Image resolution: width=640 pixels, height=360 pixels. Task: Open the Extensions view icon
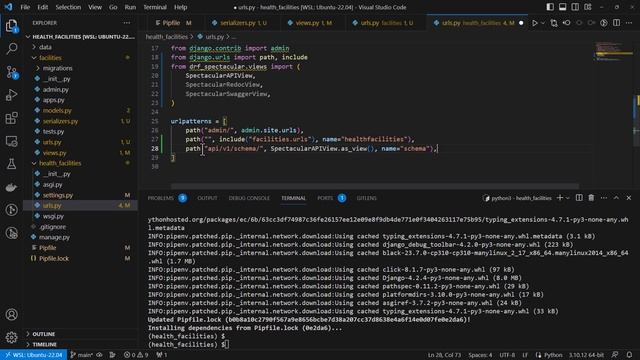[x=11, y=118]
